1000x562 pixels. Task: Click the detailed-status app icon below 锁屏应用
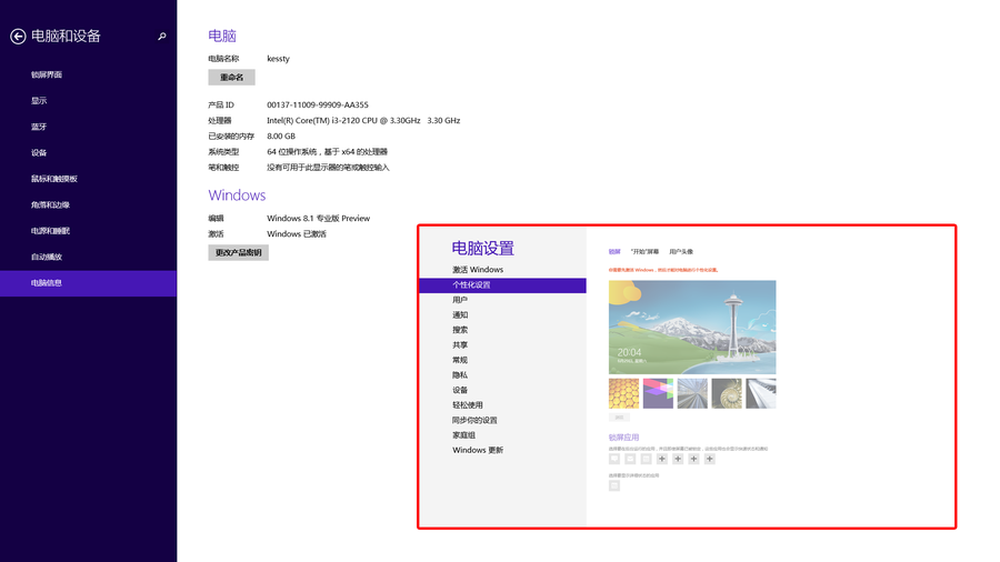pyautogui.click(x=614, y=486)
